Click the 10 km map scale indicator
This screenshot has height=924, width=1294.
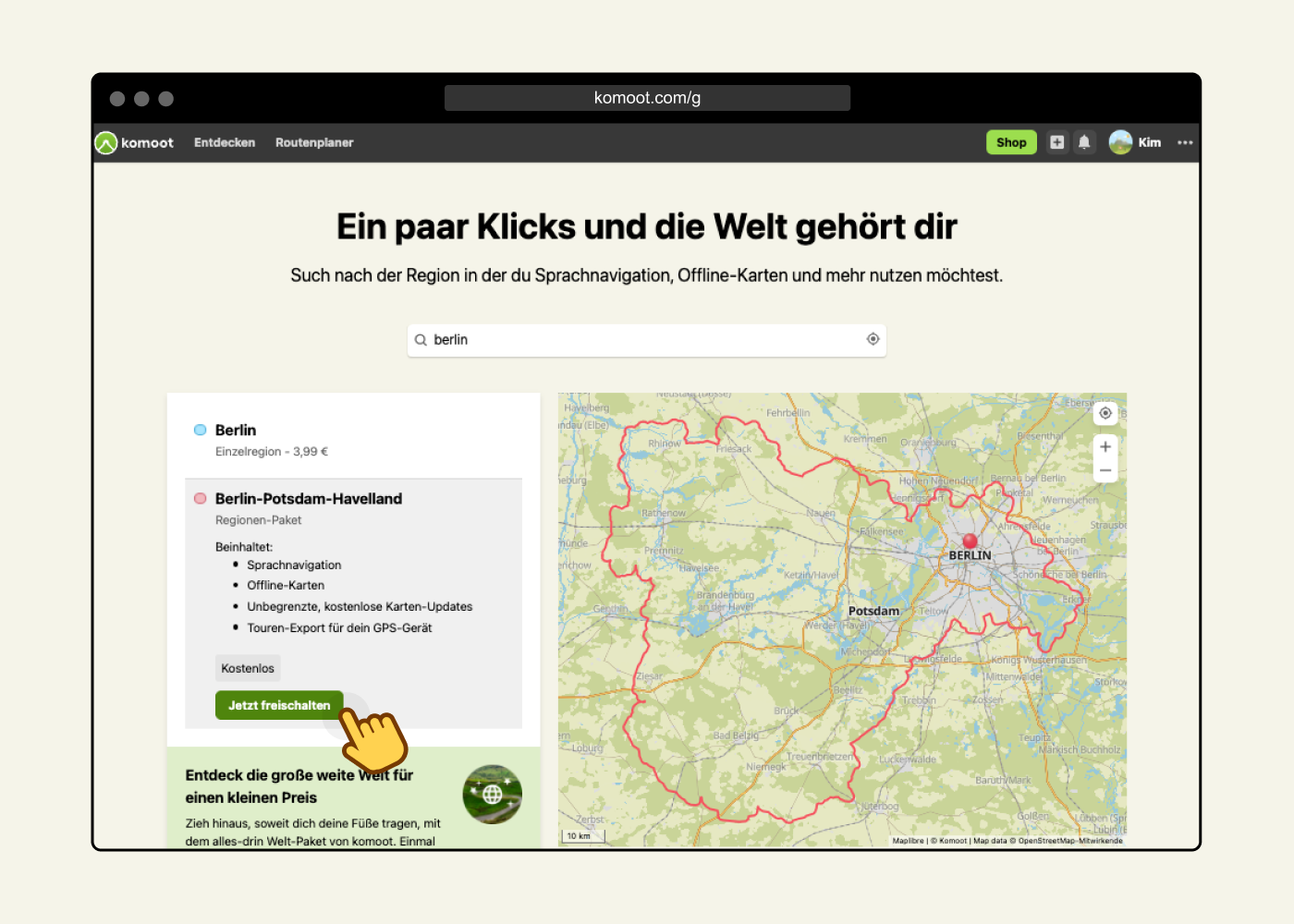tap(583, 836)
